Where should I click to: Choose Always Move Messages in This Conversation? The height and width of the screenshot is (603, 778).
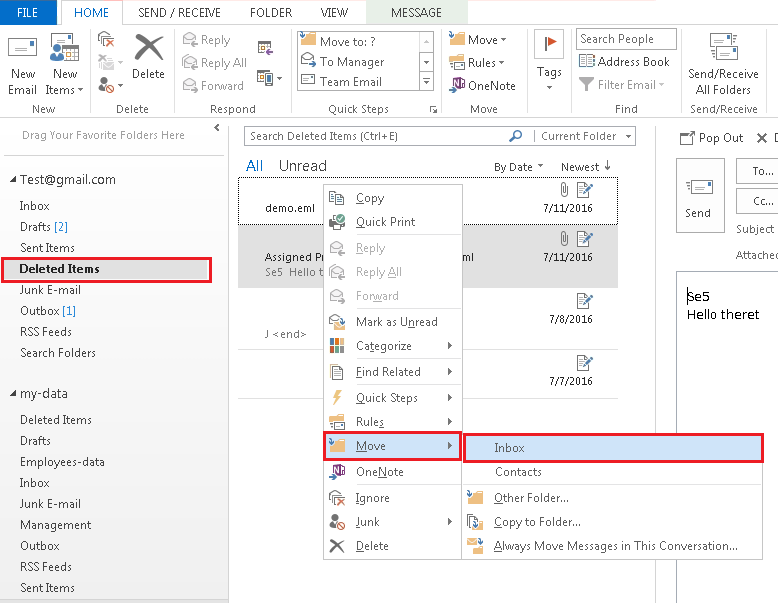coord(613,546)
